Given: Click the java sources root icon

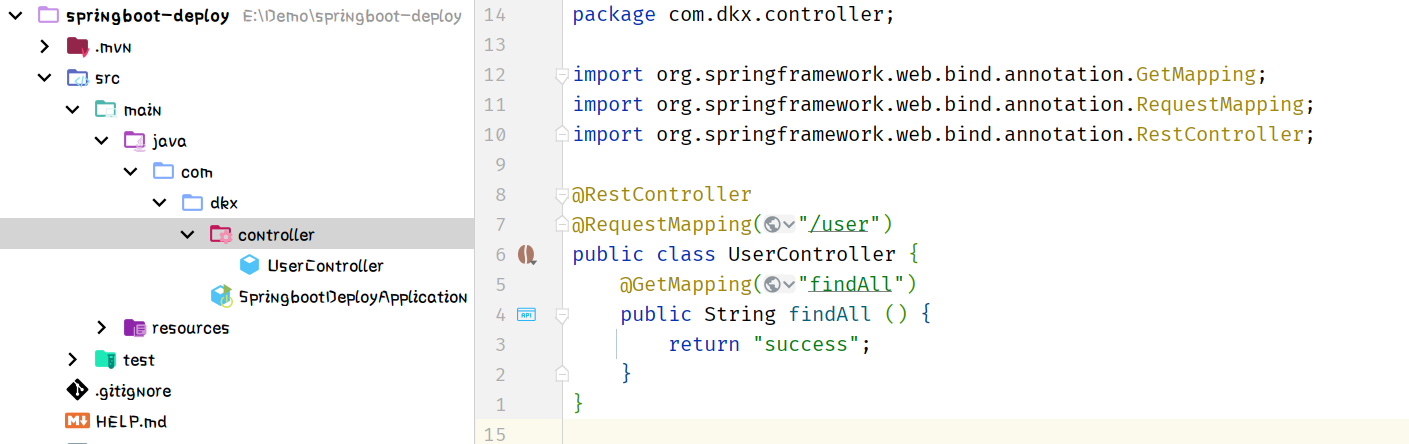Looking at the screenshot, I should click(x=134, y=141).
